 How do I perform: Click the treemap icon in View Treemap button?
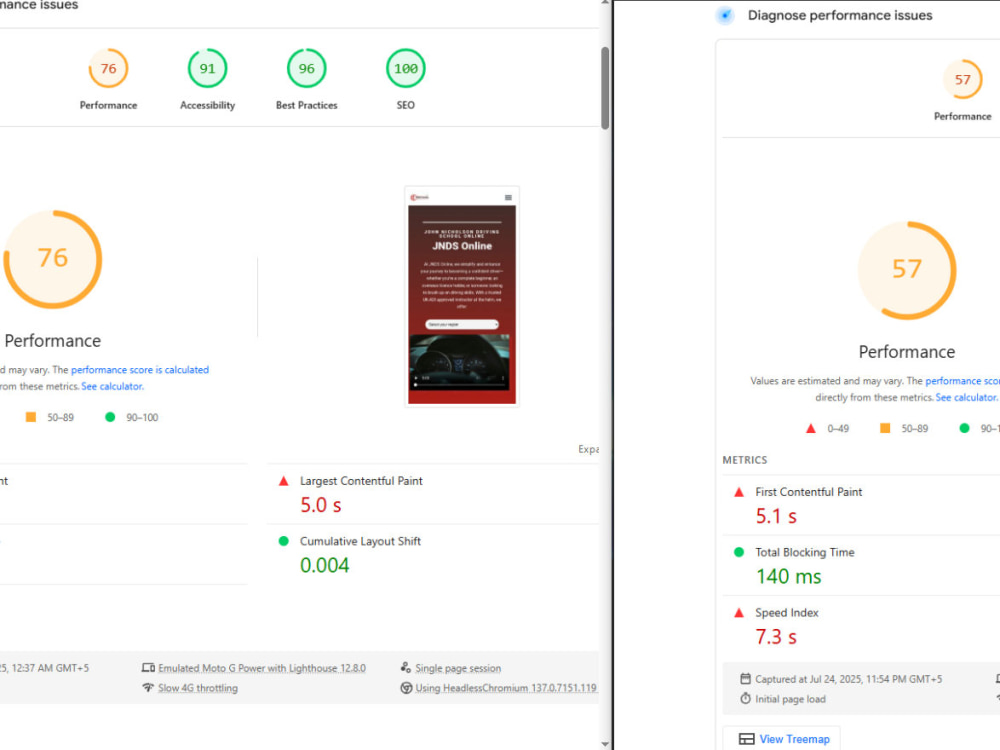(746, 739)
